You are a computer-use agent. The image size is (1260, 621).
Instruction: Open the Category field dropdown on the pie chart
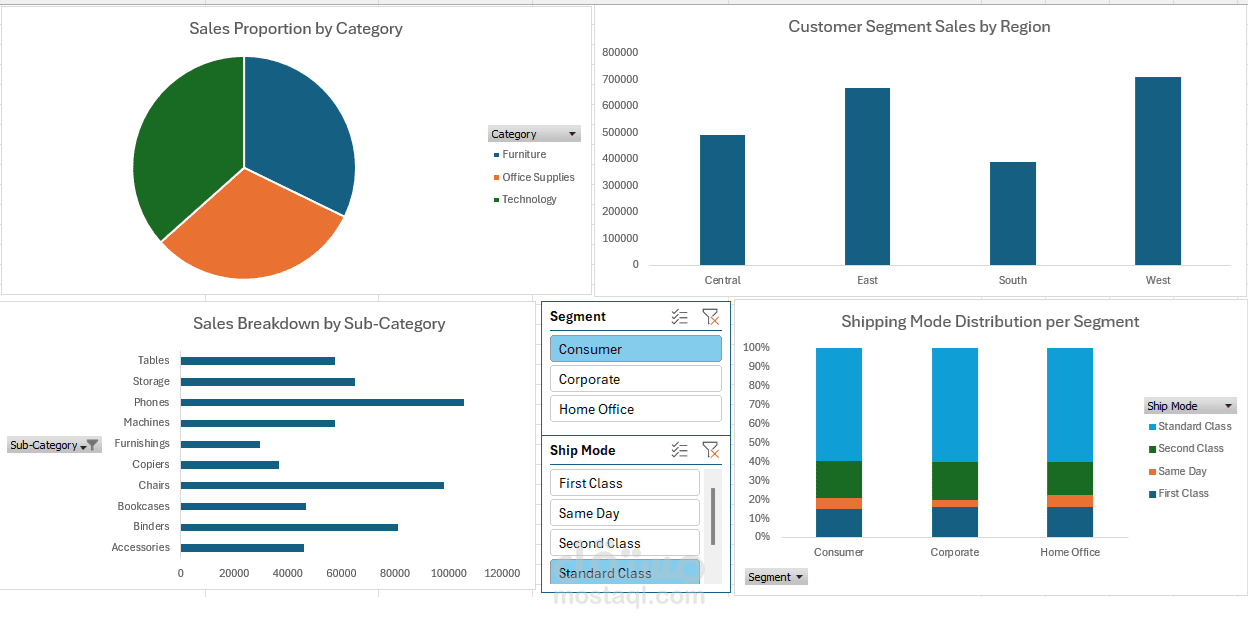(534, 134)
